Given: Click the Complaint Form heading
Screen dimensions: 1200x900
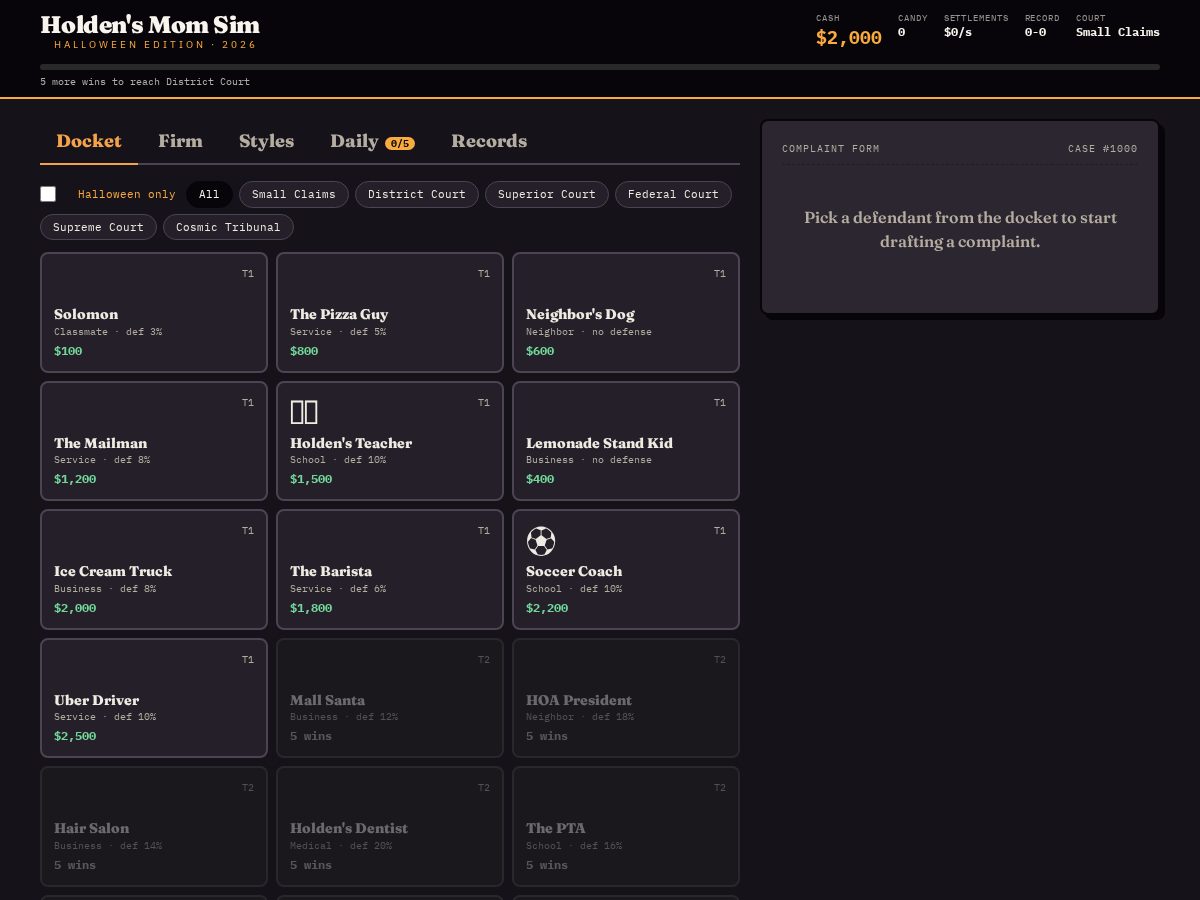Looking at the screenshot, I should coord(831,149).
